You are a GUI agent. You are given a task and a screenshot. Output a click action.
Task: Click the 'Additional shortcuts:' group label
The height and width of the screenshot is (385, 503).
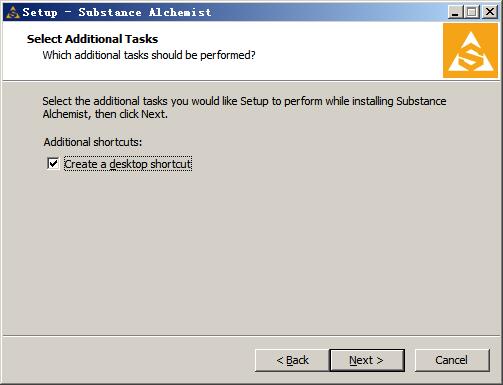point(93,142)
